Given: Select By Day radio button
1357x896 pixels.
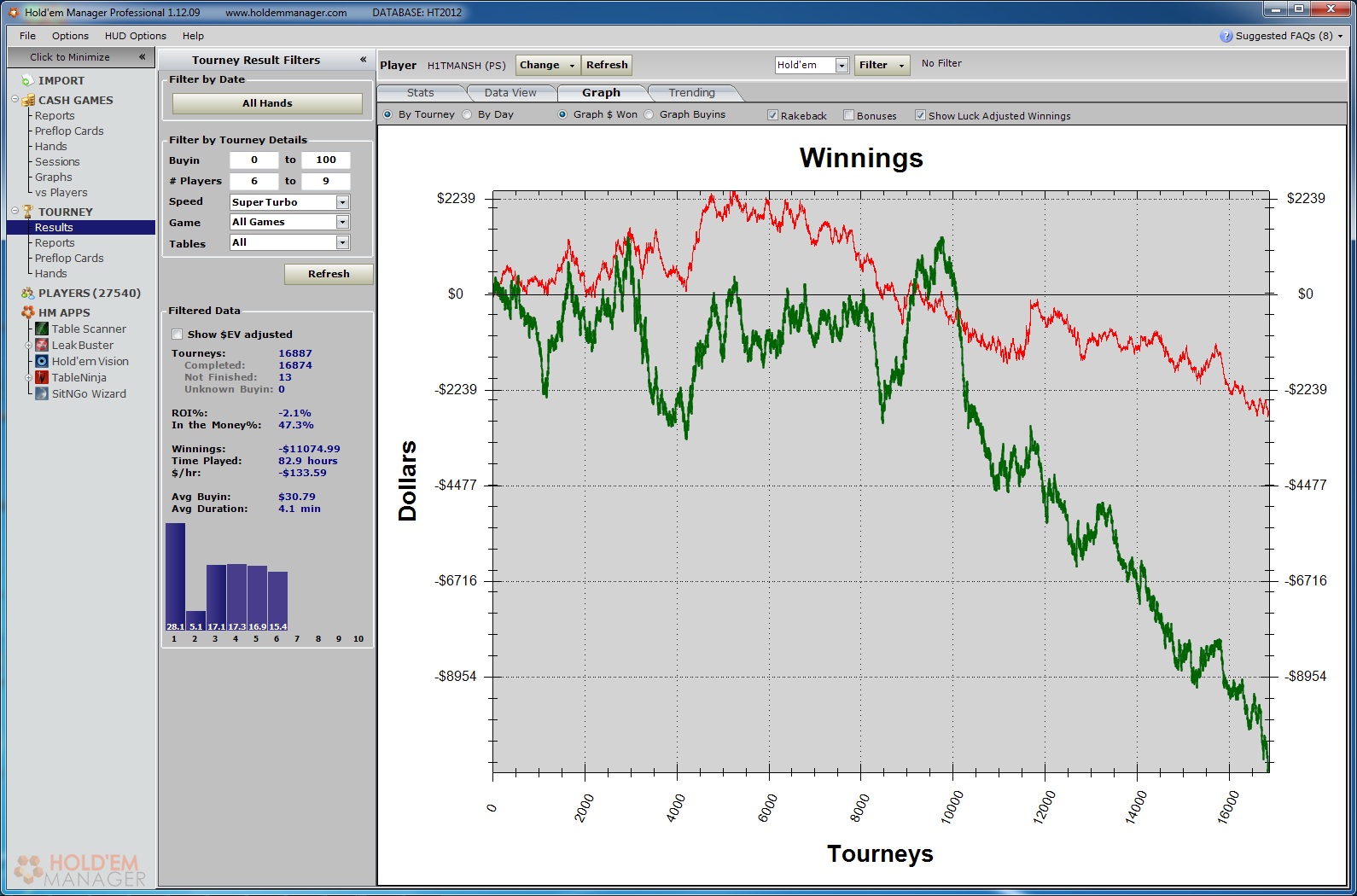Looking at the screenshot, I should coord(467,114).
